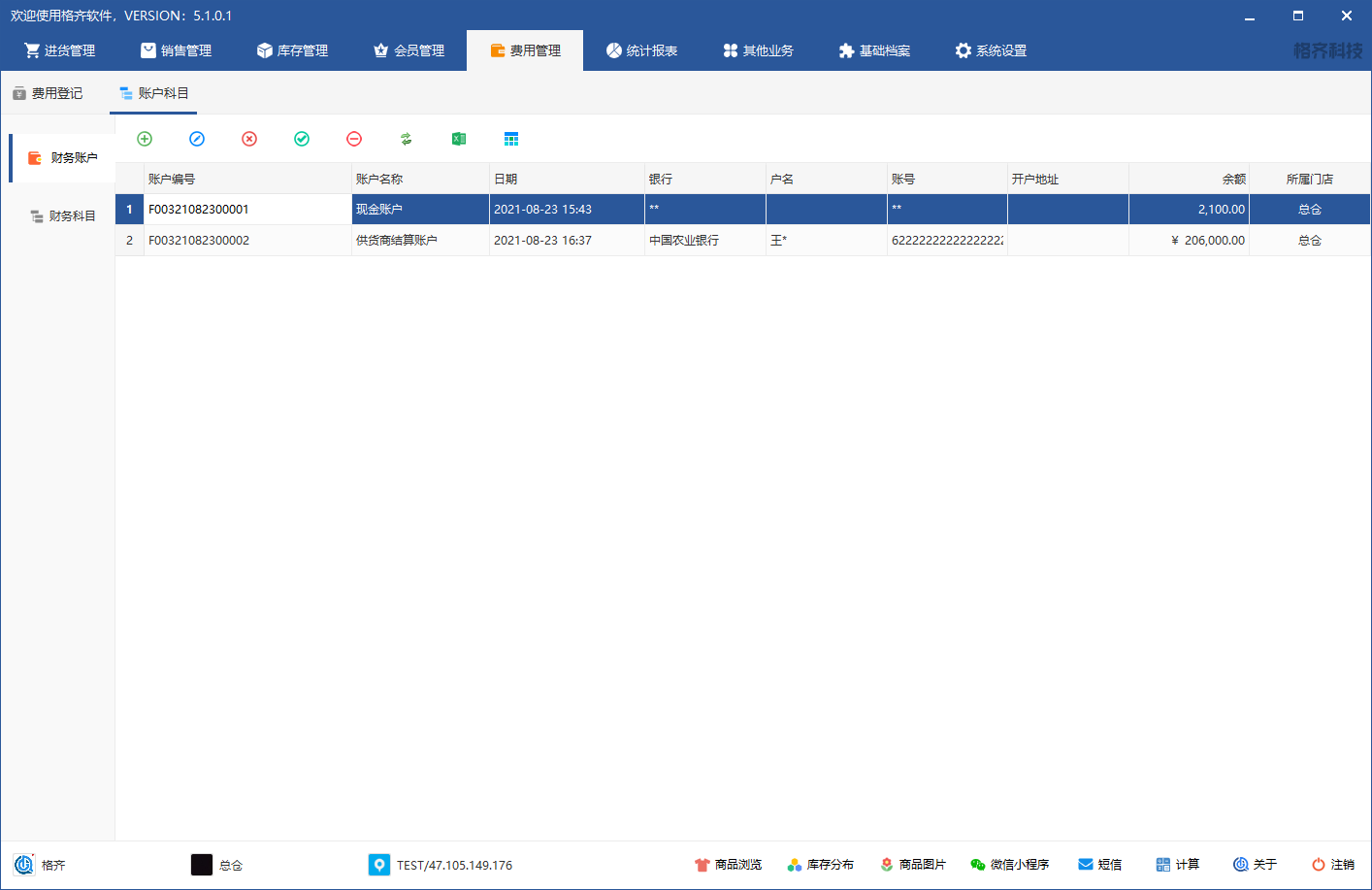Open the 系统设置 menu

[991, 50]
